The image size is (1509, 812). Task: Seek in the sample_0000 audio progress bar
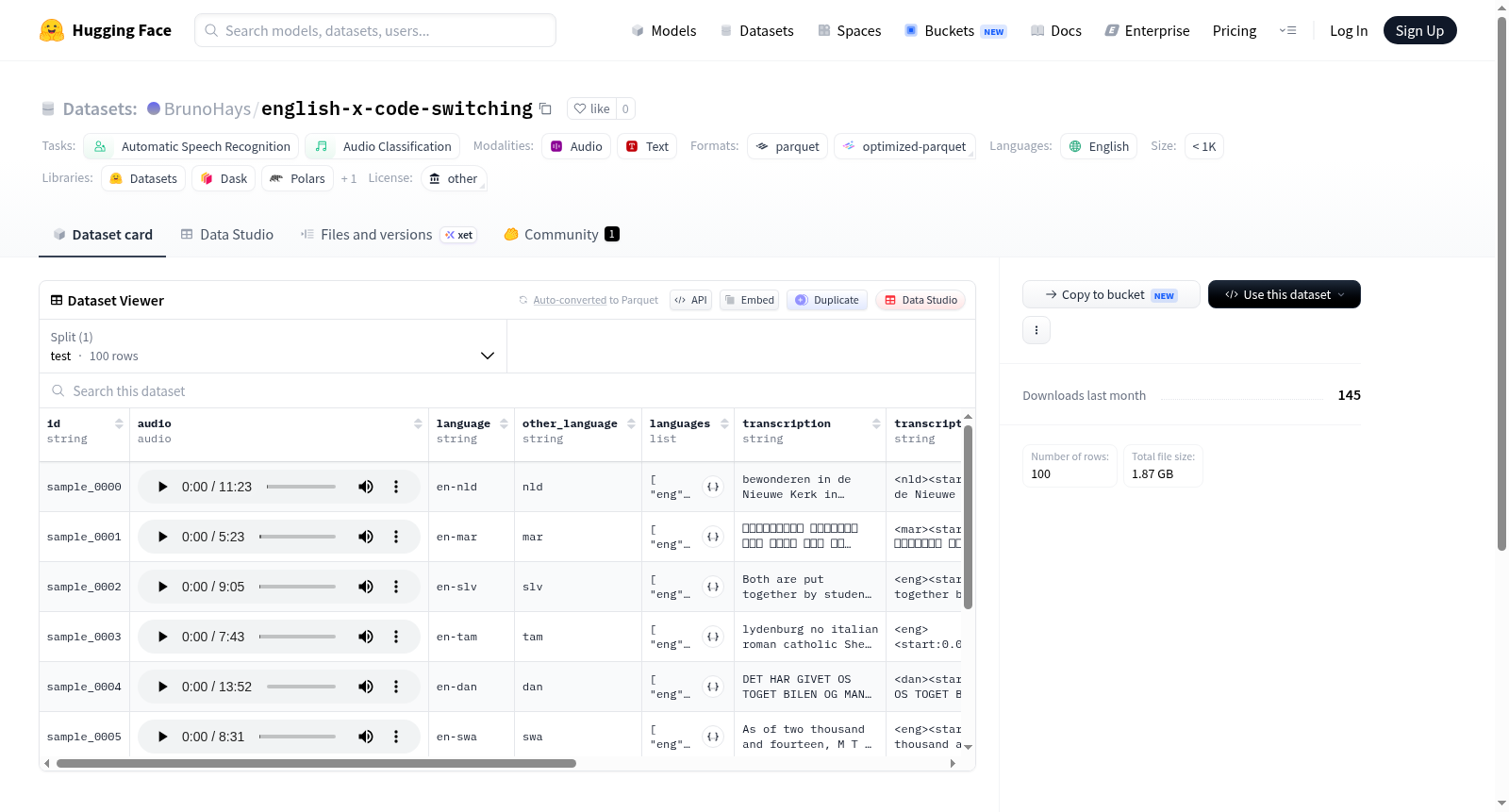point(301,487)
